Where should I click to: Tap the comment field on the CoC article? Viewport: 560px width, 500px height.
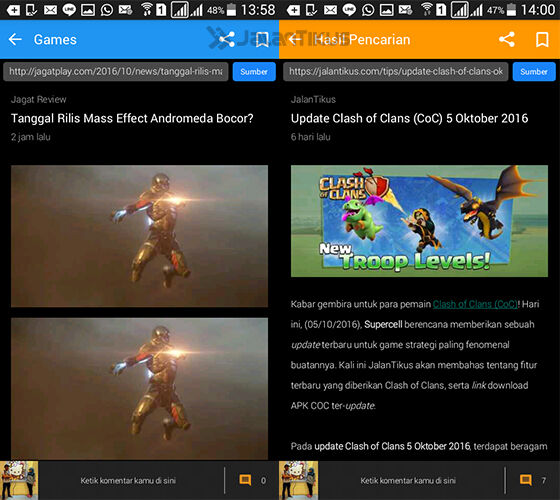[408, 480]
